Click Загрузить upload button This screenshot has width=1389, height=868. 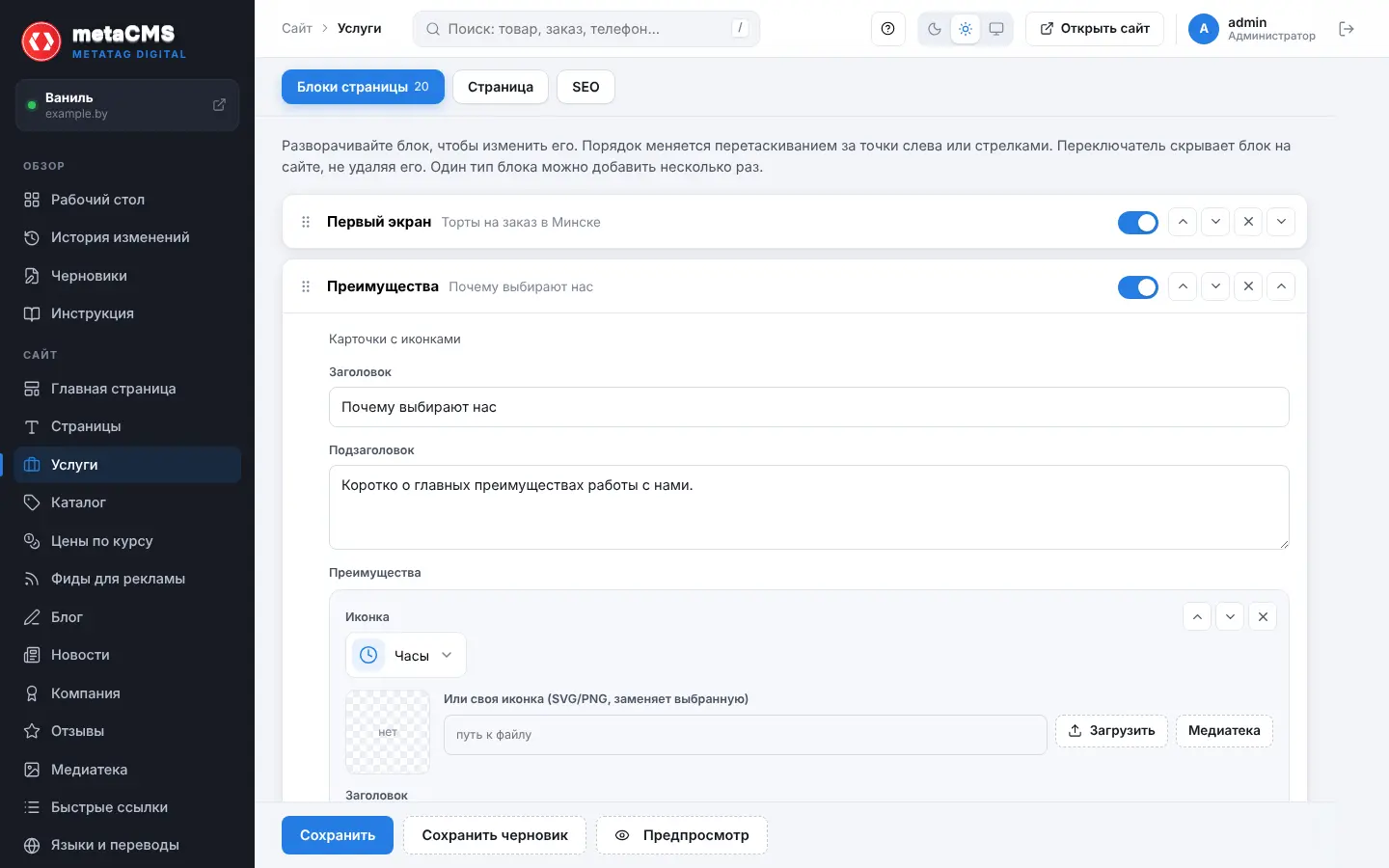coord(1112,731)
